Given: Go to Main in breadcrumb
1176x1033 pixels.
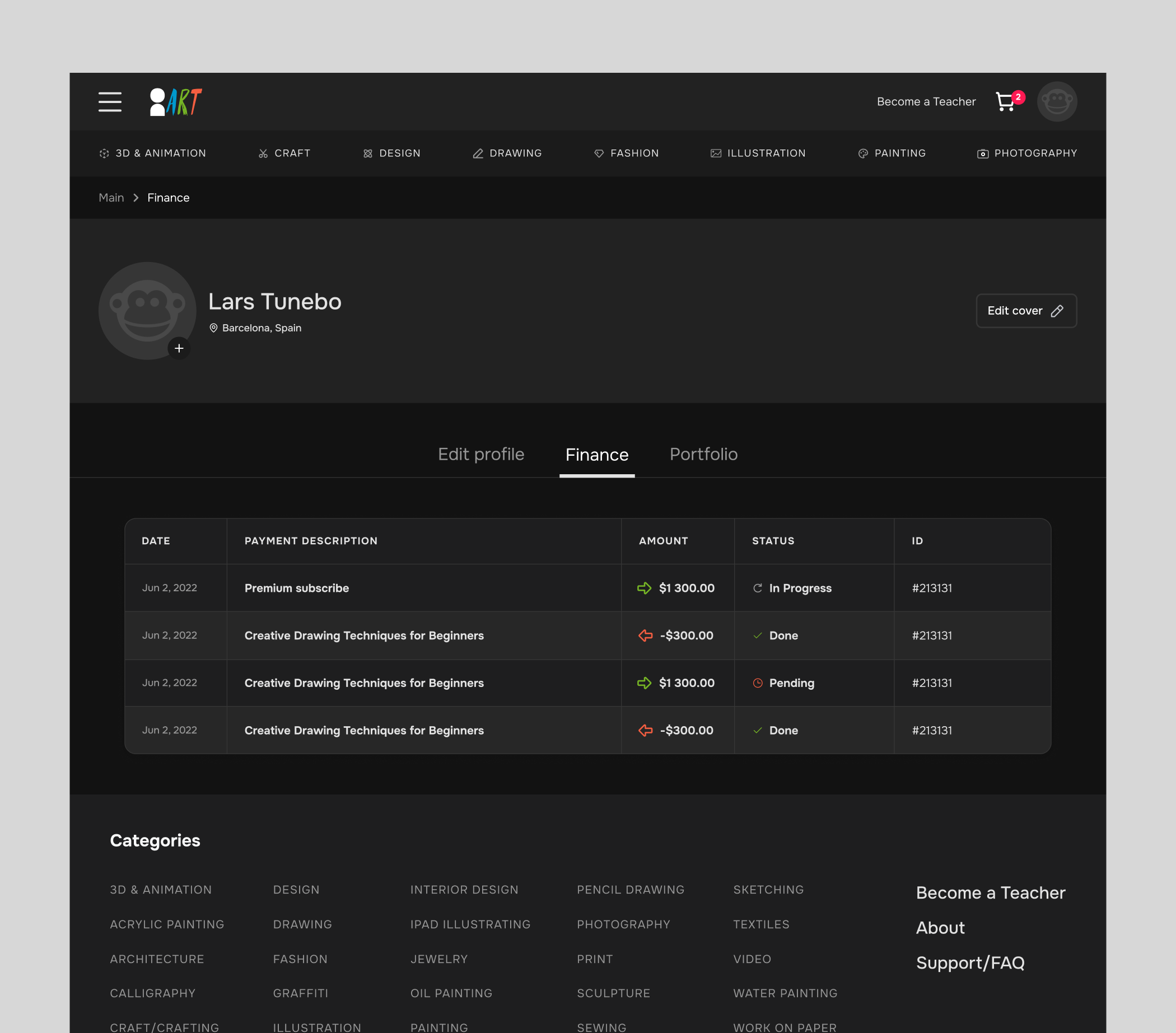Looking at the screenshot, I should point(111,198).
